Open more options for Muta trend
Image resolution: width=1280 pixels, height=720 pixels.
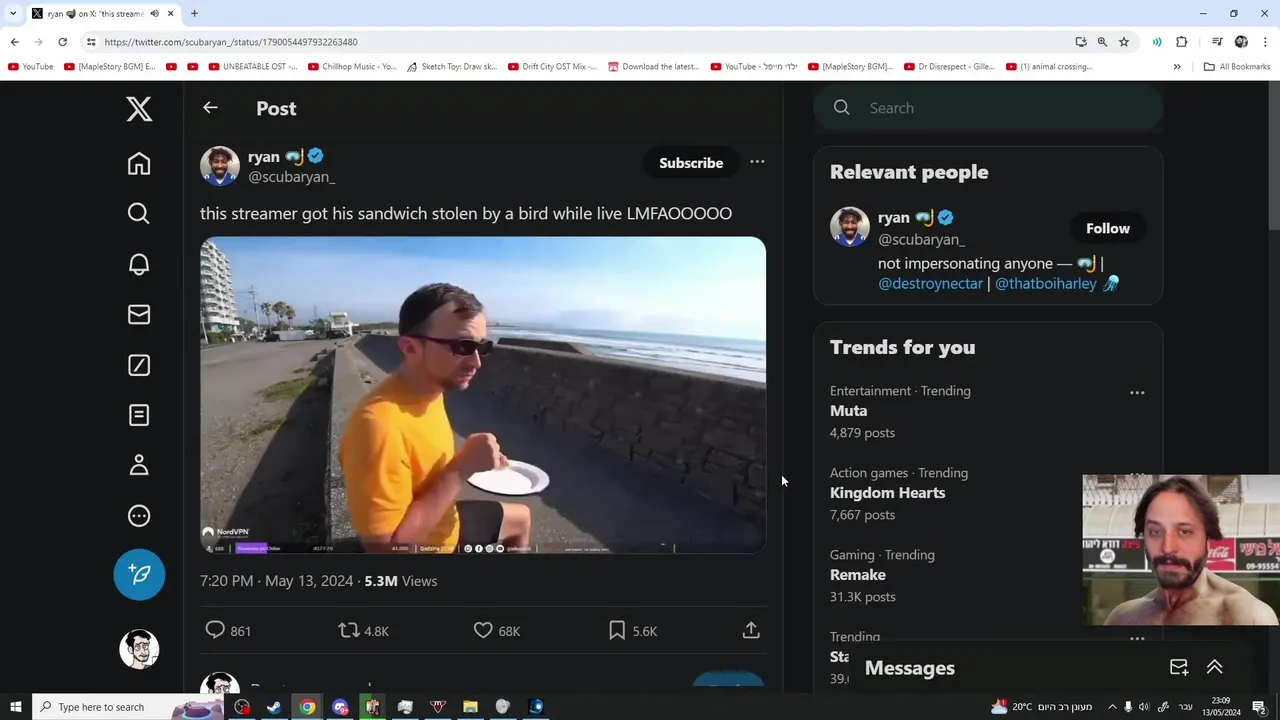[x=1137, y=393]
